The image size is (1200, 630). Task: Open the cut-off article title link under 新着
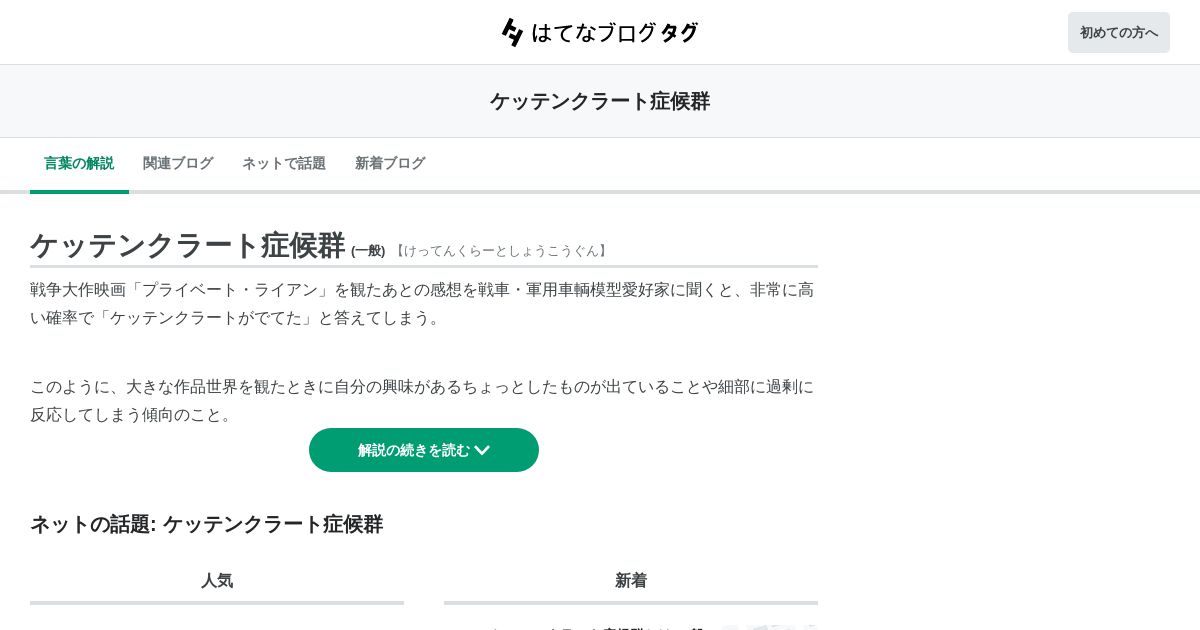596,628
